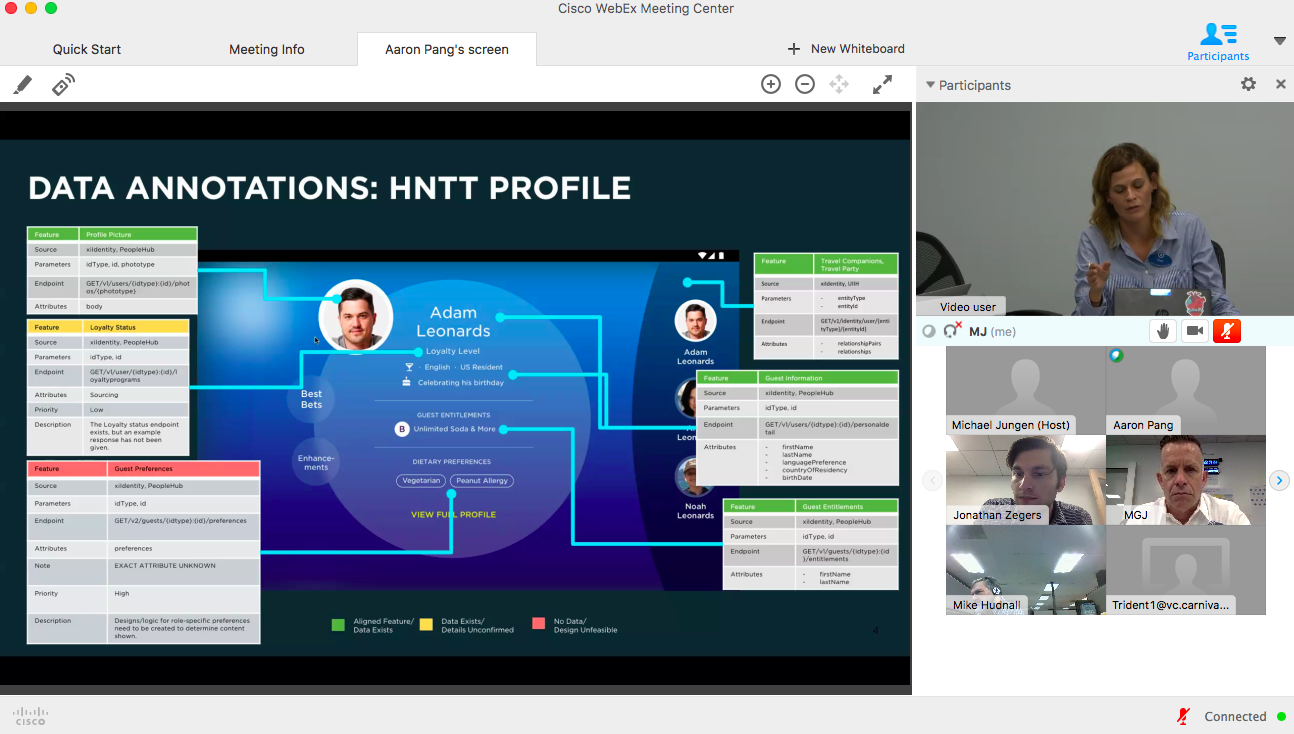The image size is (1294, 734).
Task: Click the Vegetarian preference pill
Action: click(421, 481)
